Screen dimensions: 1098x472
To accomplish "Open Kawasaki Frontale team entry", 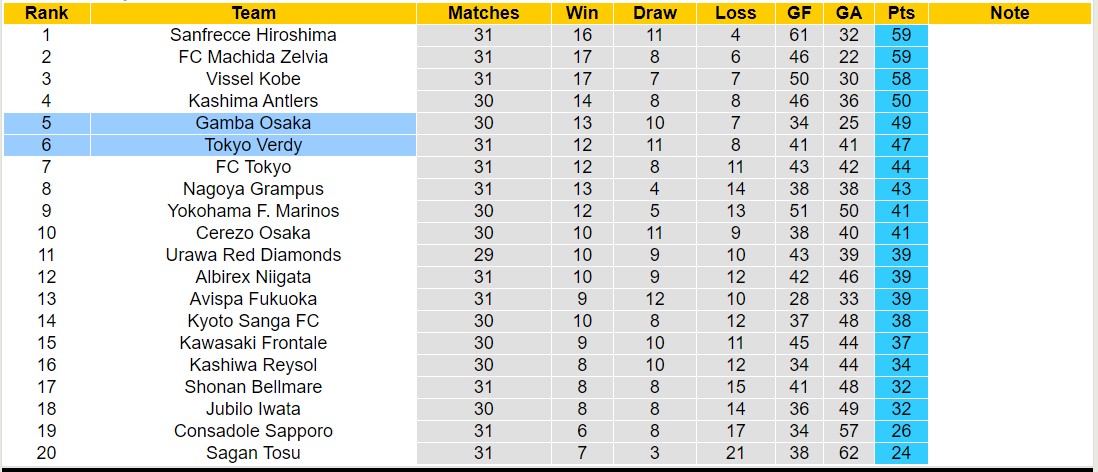I will pos(253,343).
